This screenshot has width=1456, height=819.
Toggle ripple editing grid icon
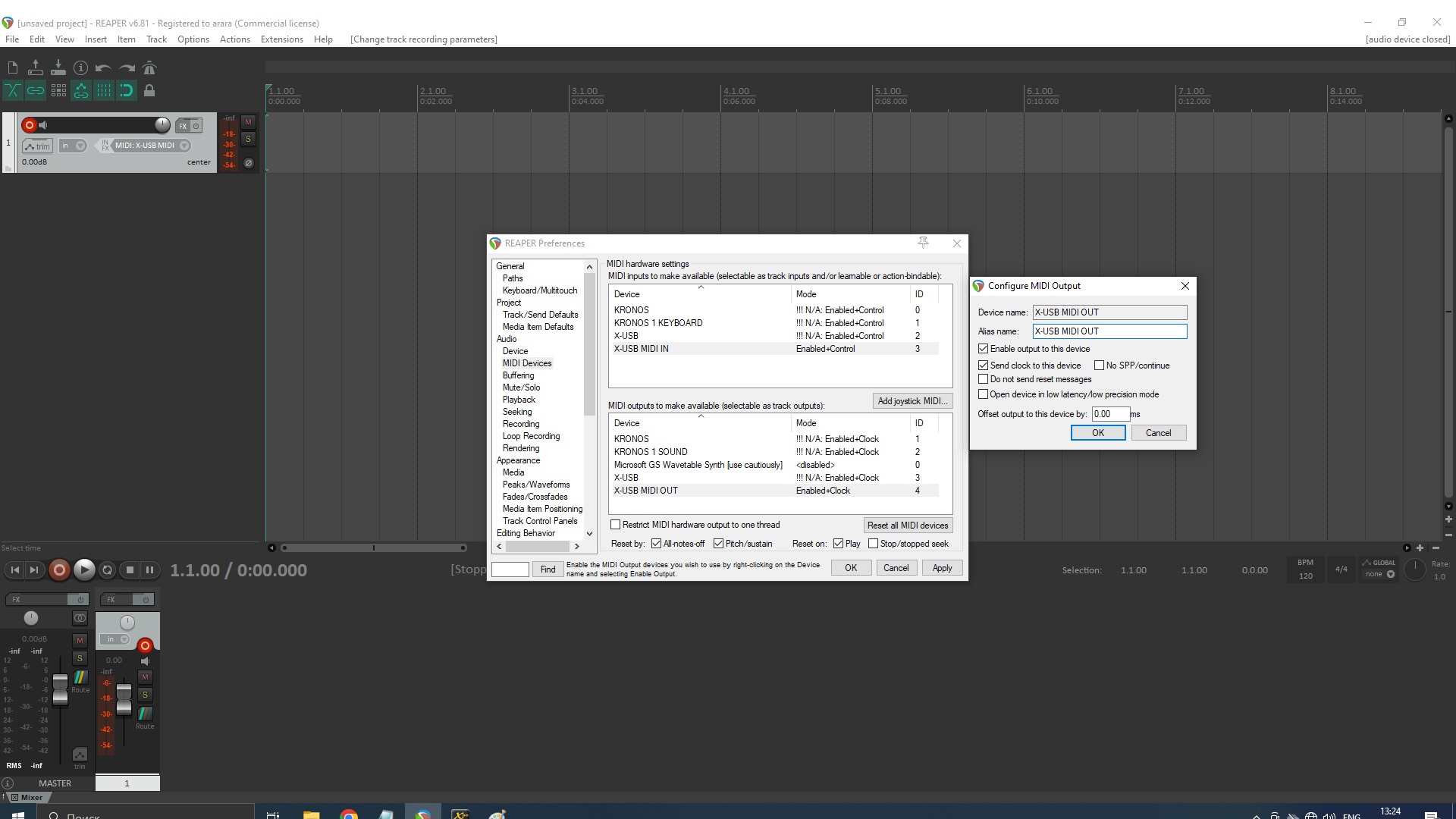point(58,91)
